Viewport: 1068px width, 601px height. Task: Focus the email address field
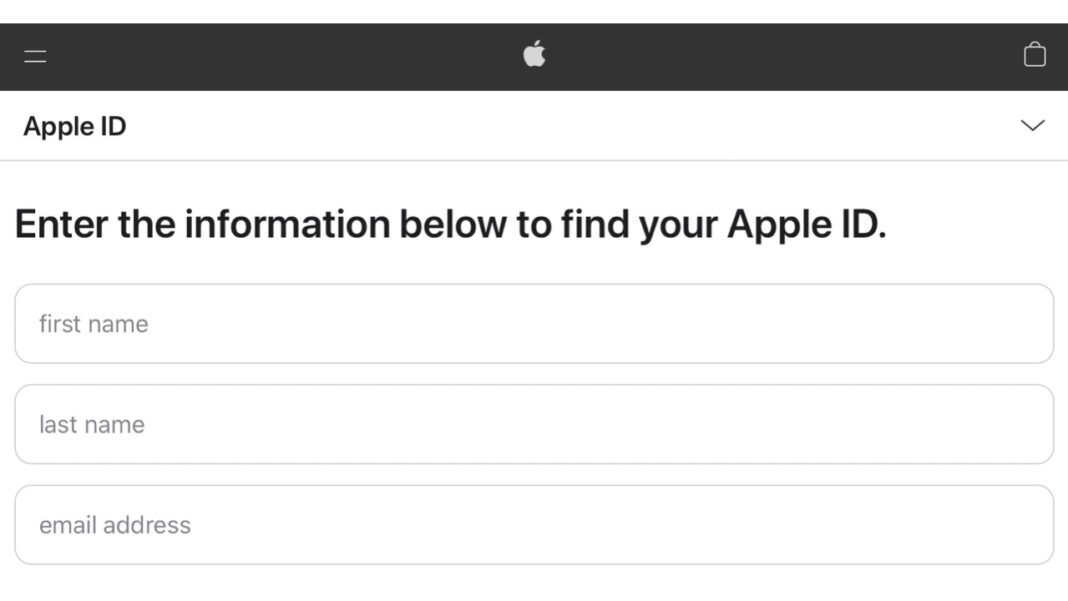pyautogui.click(x=534, y=525)
